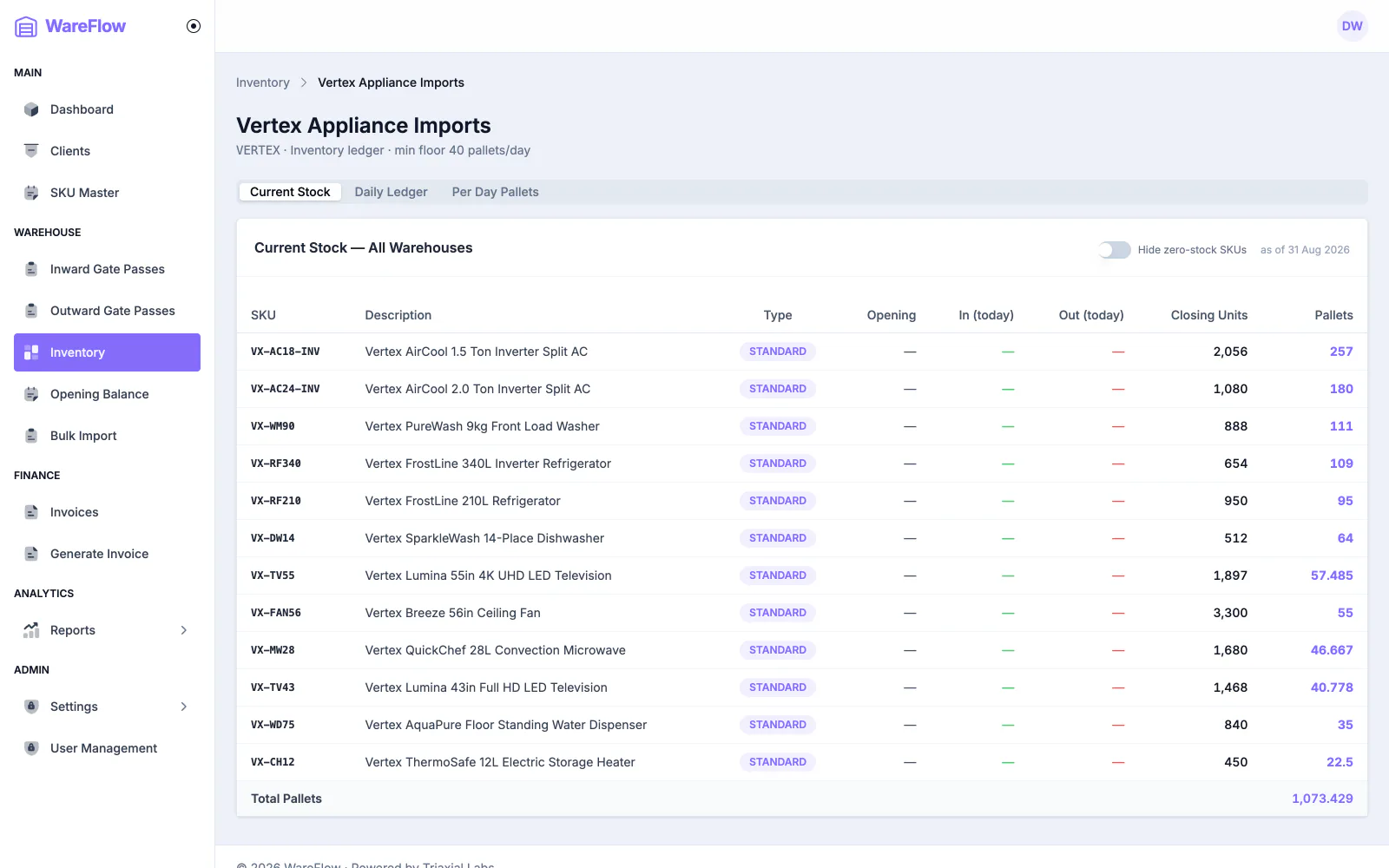Open Generate Invoice page
The image size is (1389, 868).
[x=107, y=554]
